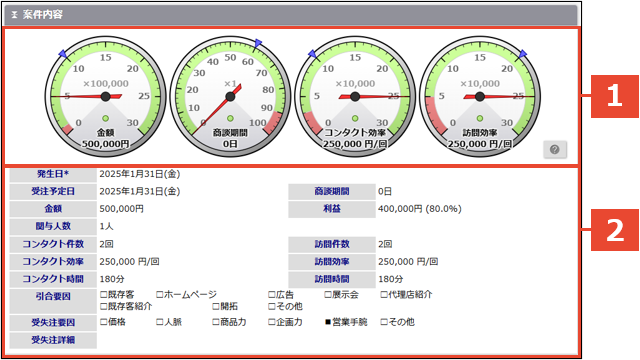Check the 価格 checkbox
This screenshot has height=360, width=640.
(x=104, y=322)
